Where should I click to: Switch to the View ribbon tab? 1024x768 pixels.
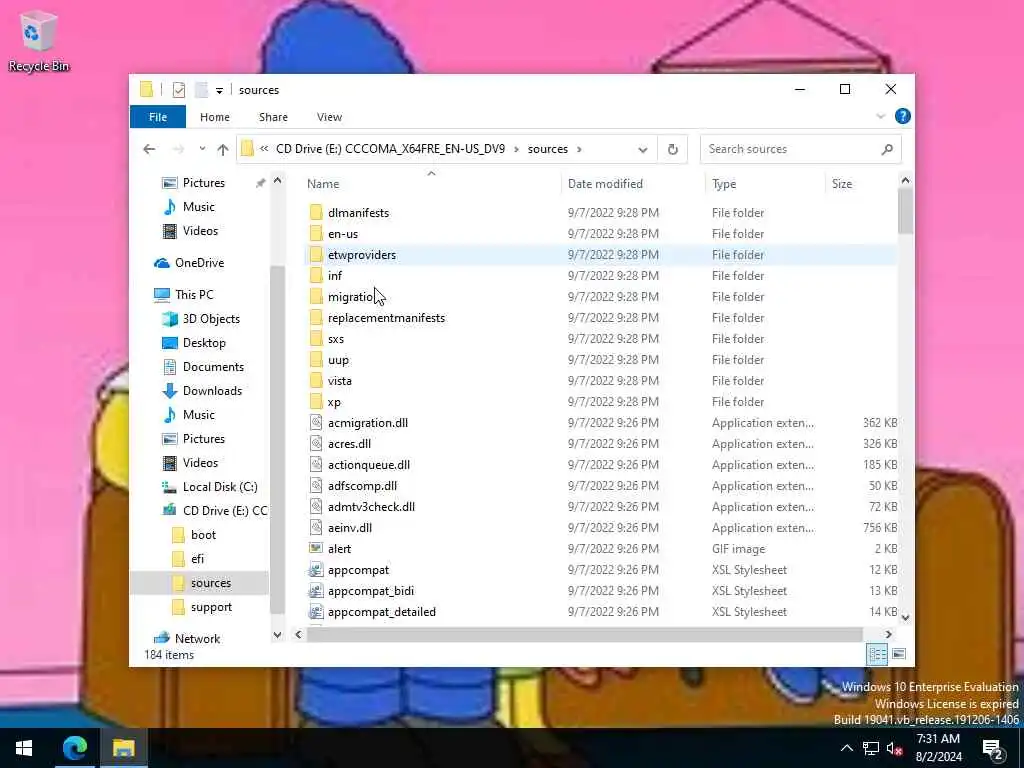(329, 117)
